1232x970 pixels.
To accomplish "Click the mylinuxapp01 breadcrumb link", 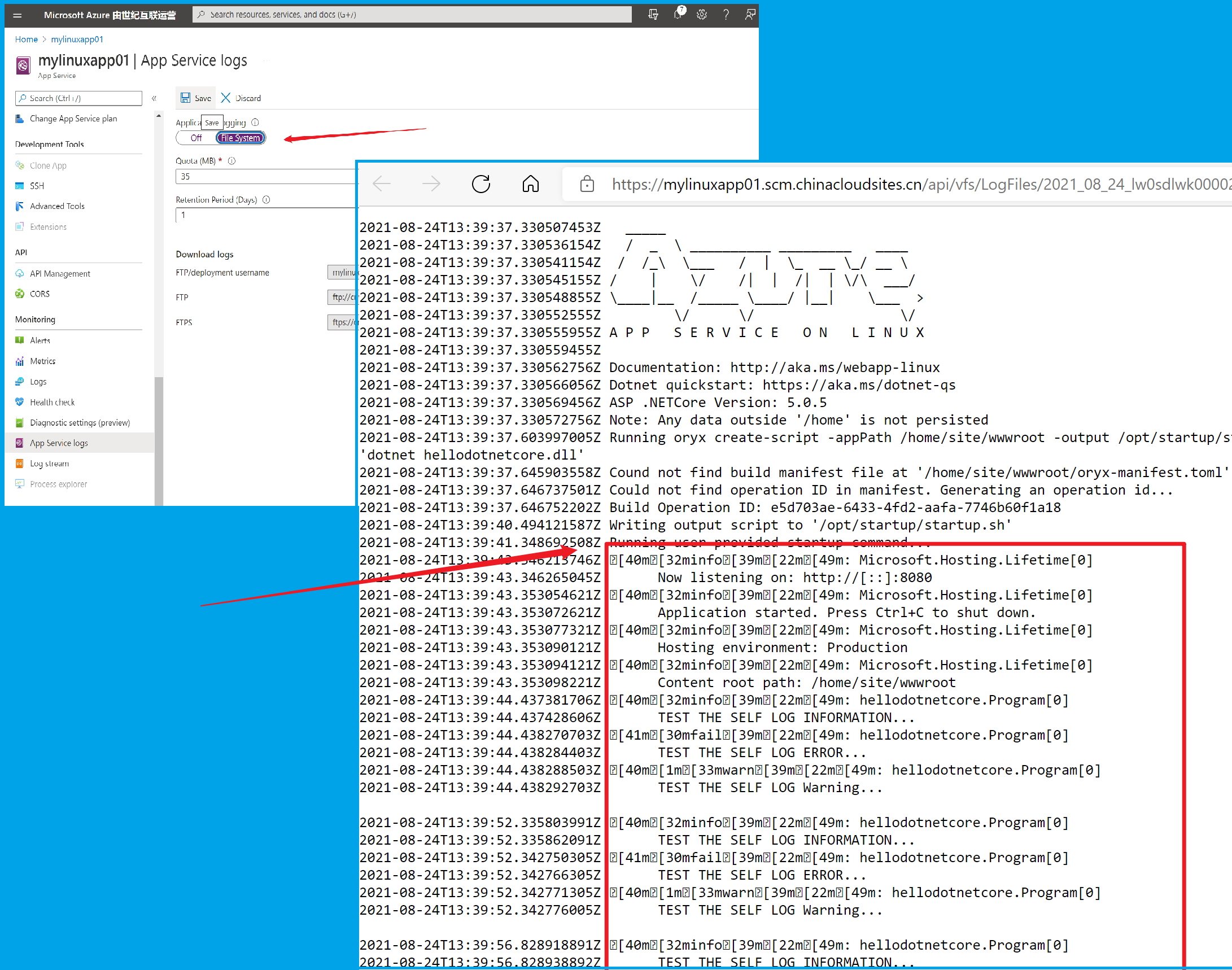I will point(77,39).
